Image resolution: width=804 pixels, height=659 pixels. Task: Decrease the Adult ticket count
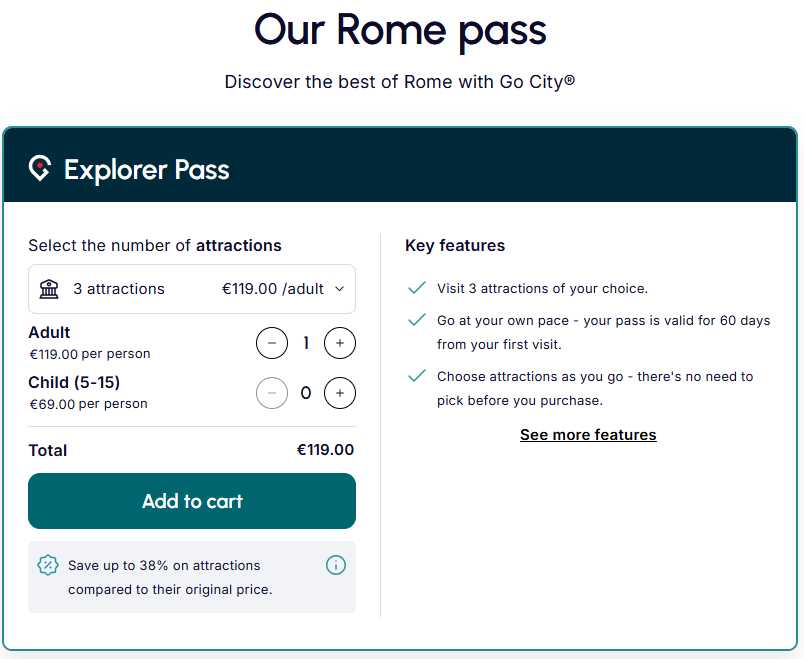tap(272, 343)
